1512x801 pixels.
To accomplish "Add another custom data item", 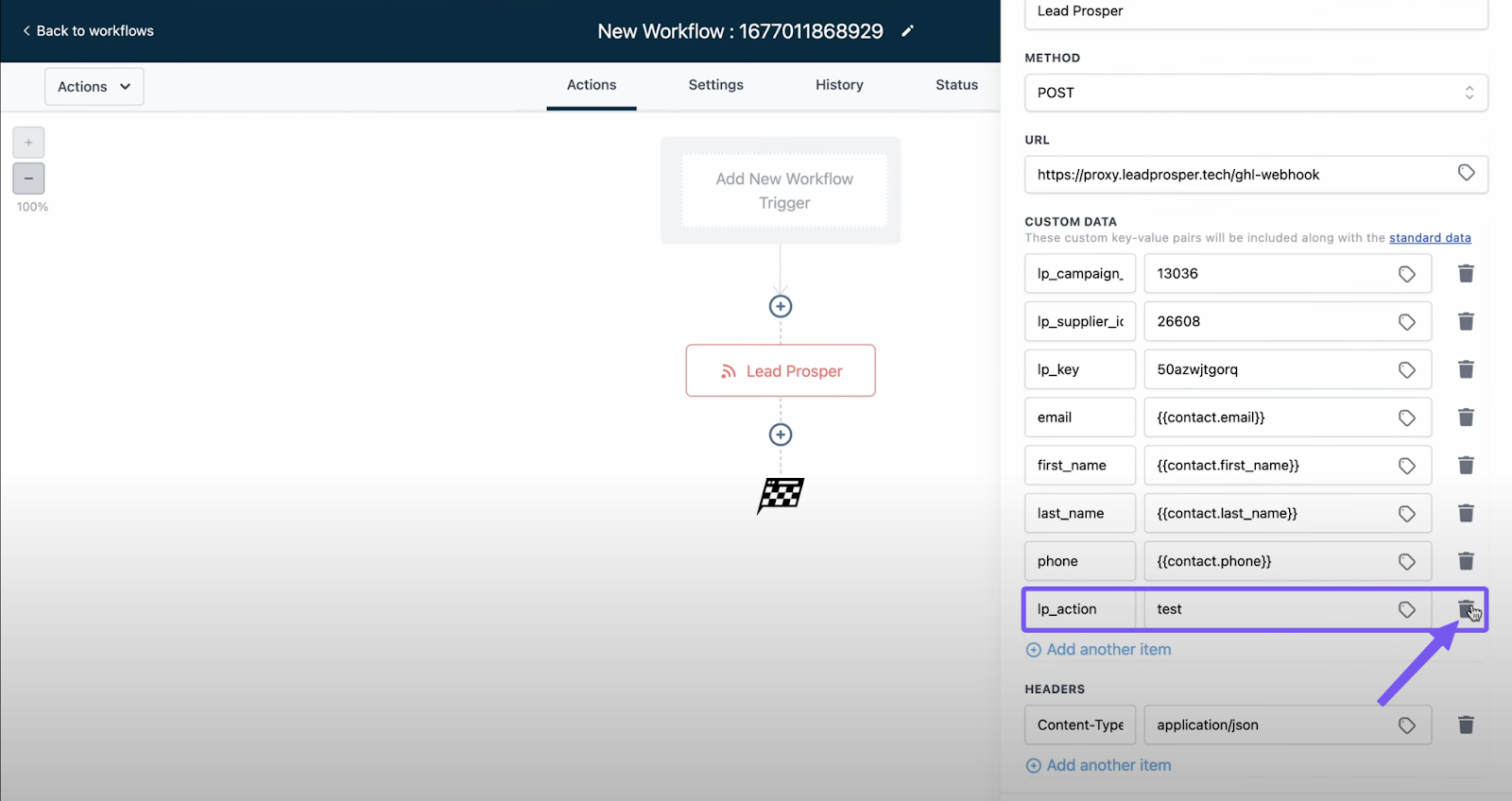I will 1099,650.
